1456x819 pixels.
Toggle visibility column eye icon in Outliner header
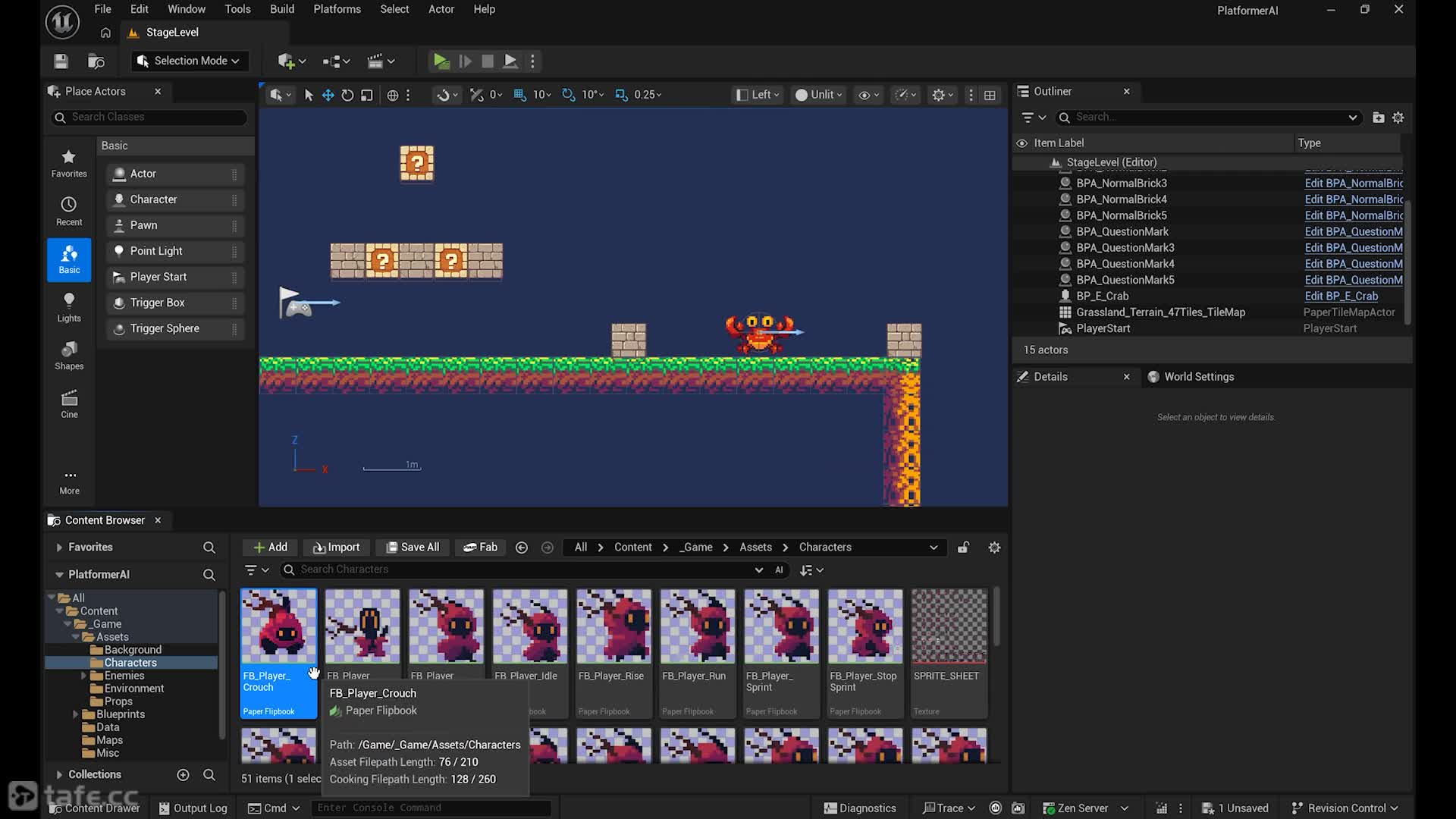(x=1022, y=143)
